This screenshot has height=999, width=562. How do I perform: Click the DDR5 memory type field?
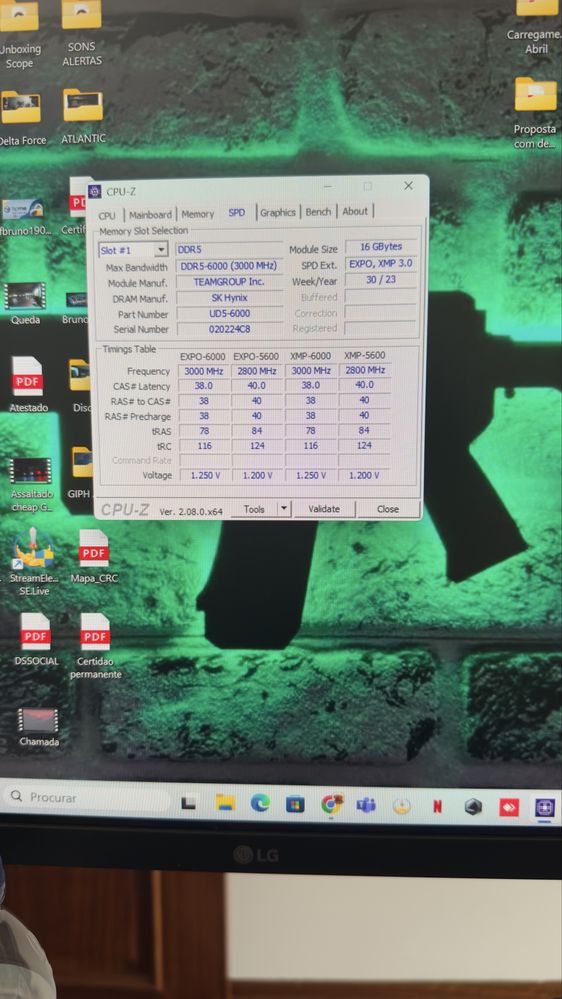[229, 249]
